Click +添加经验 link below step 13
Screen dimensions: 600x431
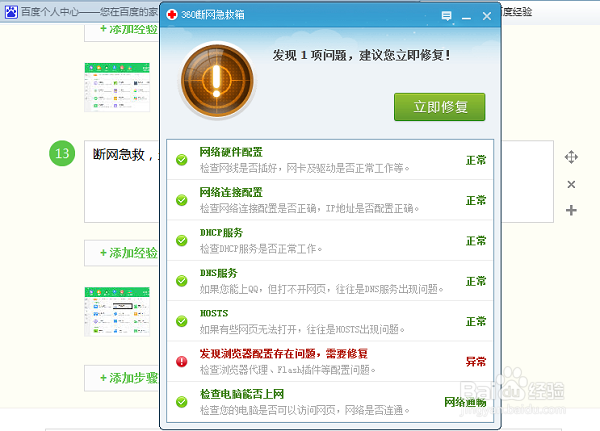[129, 253]
